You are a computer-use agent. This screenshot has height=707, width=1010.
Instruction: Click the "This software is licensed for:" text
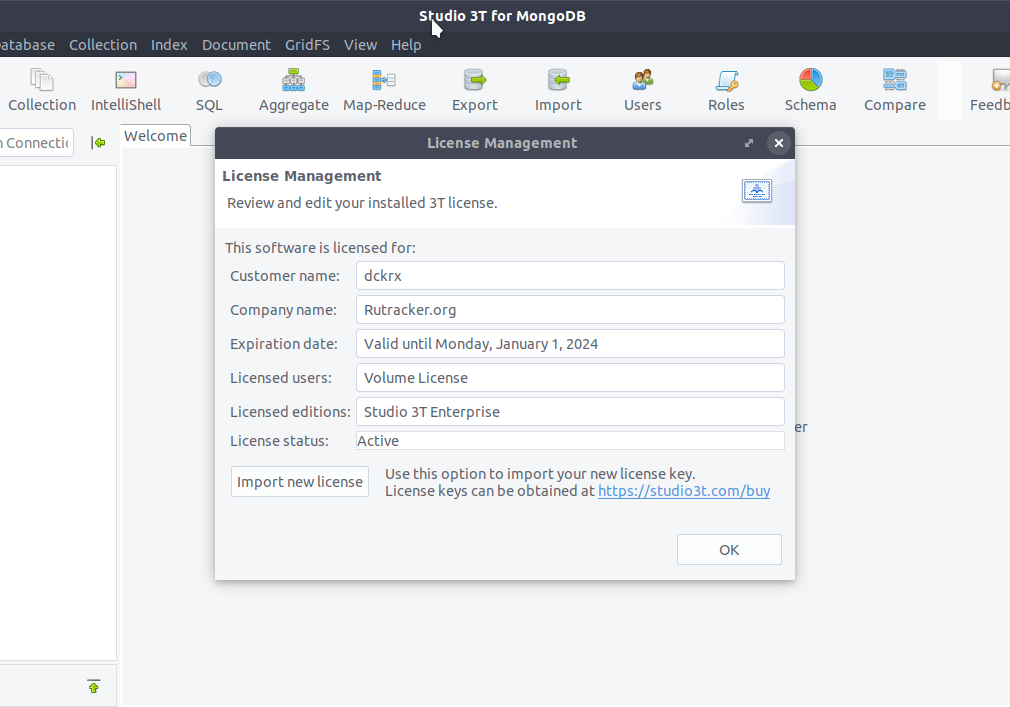click(320, 248)
